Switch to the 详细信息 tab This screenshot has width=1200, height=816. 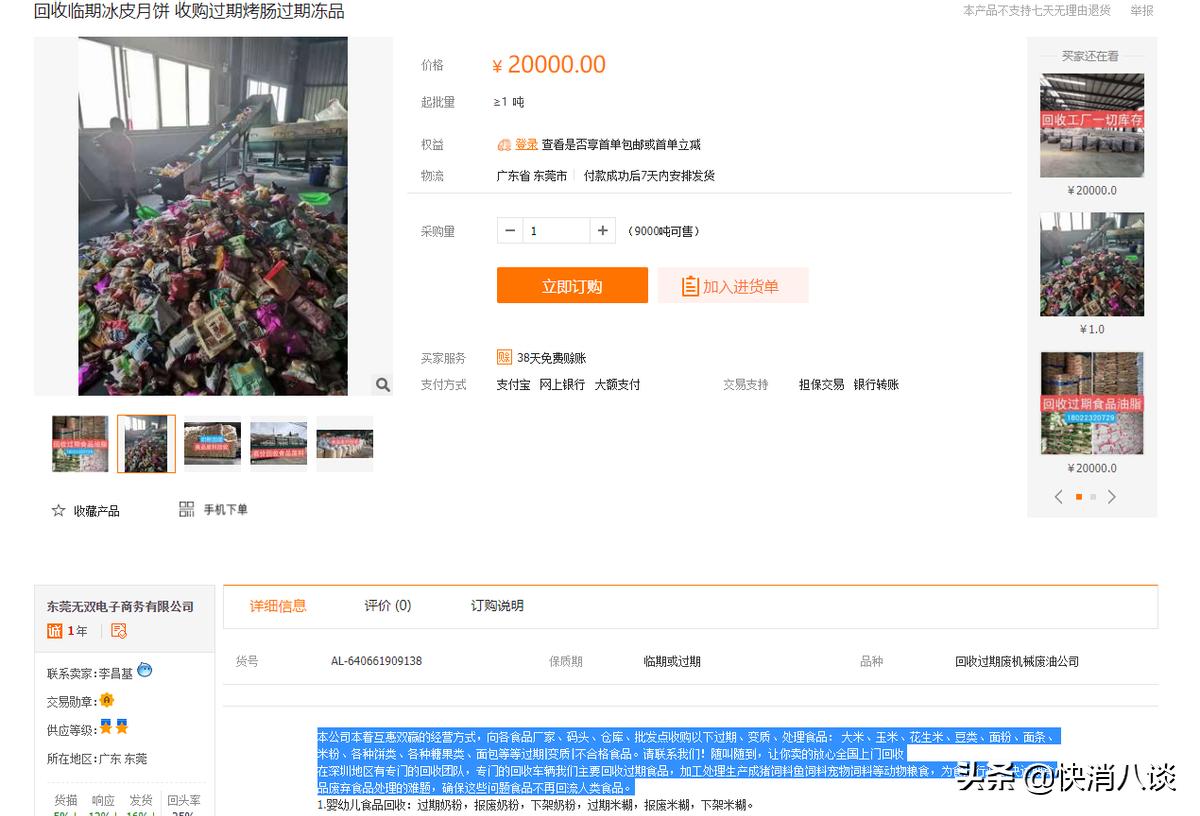click(x=278, y=606)
